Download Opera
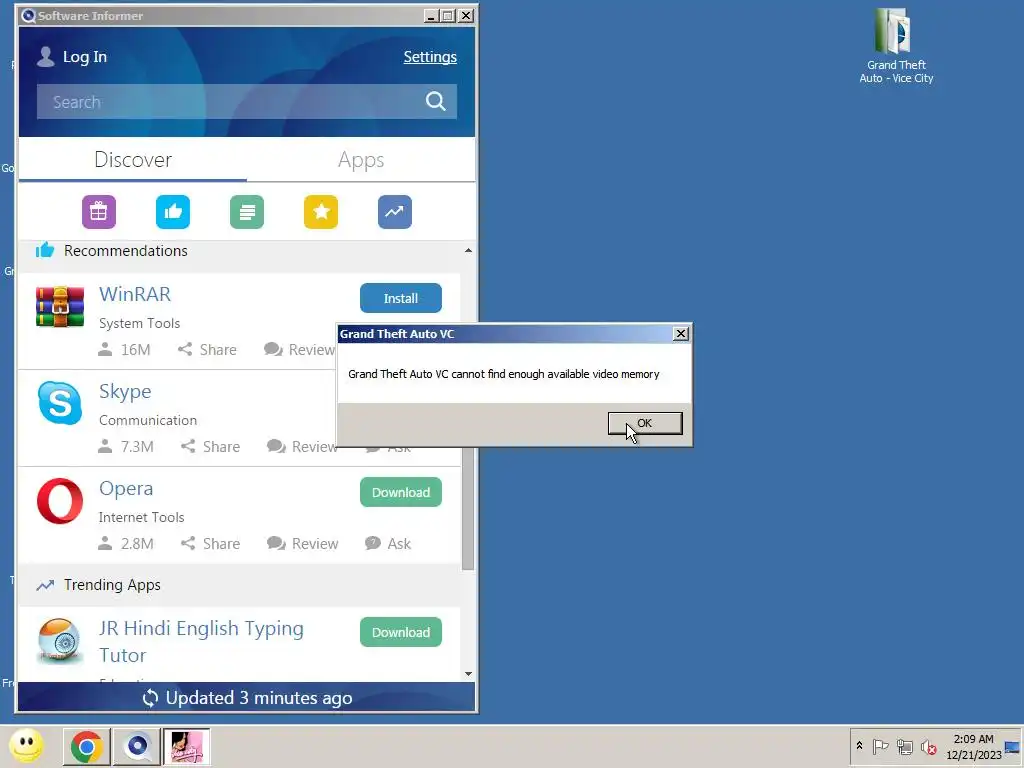Screen dimensions: 1024x768 [400, 492]
